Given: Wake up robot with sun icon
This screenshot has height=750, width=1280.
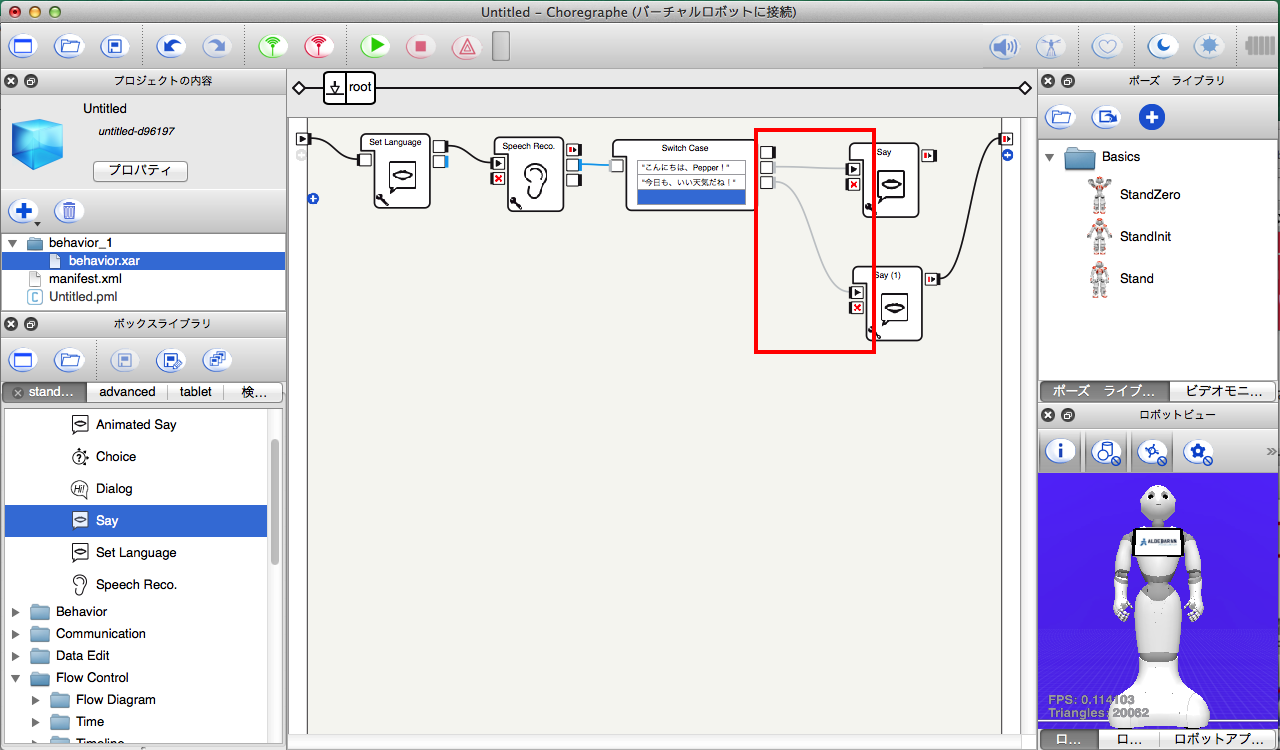Looking at the screenshot, I should (x=1208, y=46).
